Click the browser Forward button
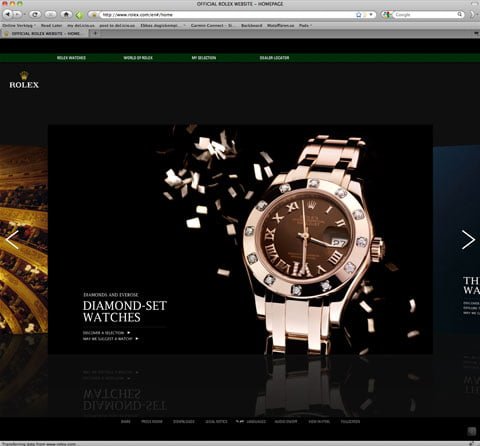This screenshot has height=446, width=480. [x=17, y=14]
